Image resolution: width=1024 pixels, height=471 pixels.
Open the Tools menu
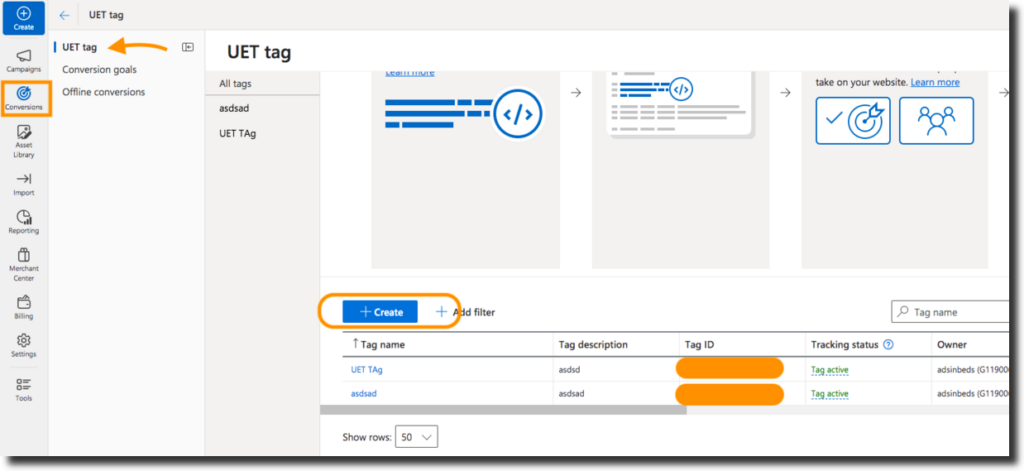[23, 389]
